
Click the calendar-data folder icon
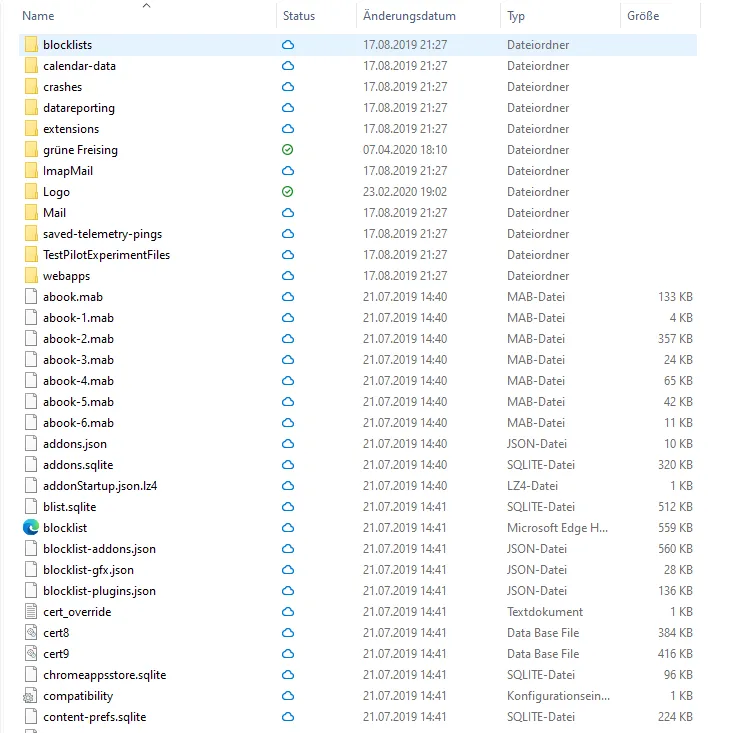[x=31, y=66]
